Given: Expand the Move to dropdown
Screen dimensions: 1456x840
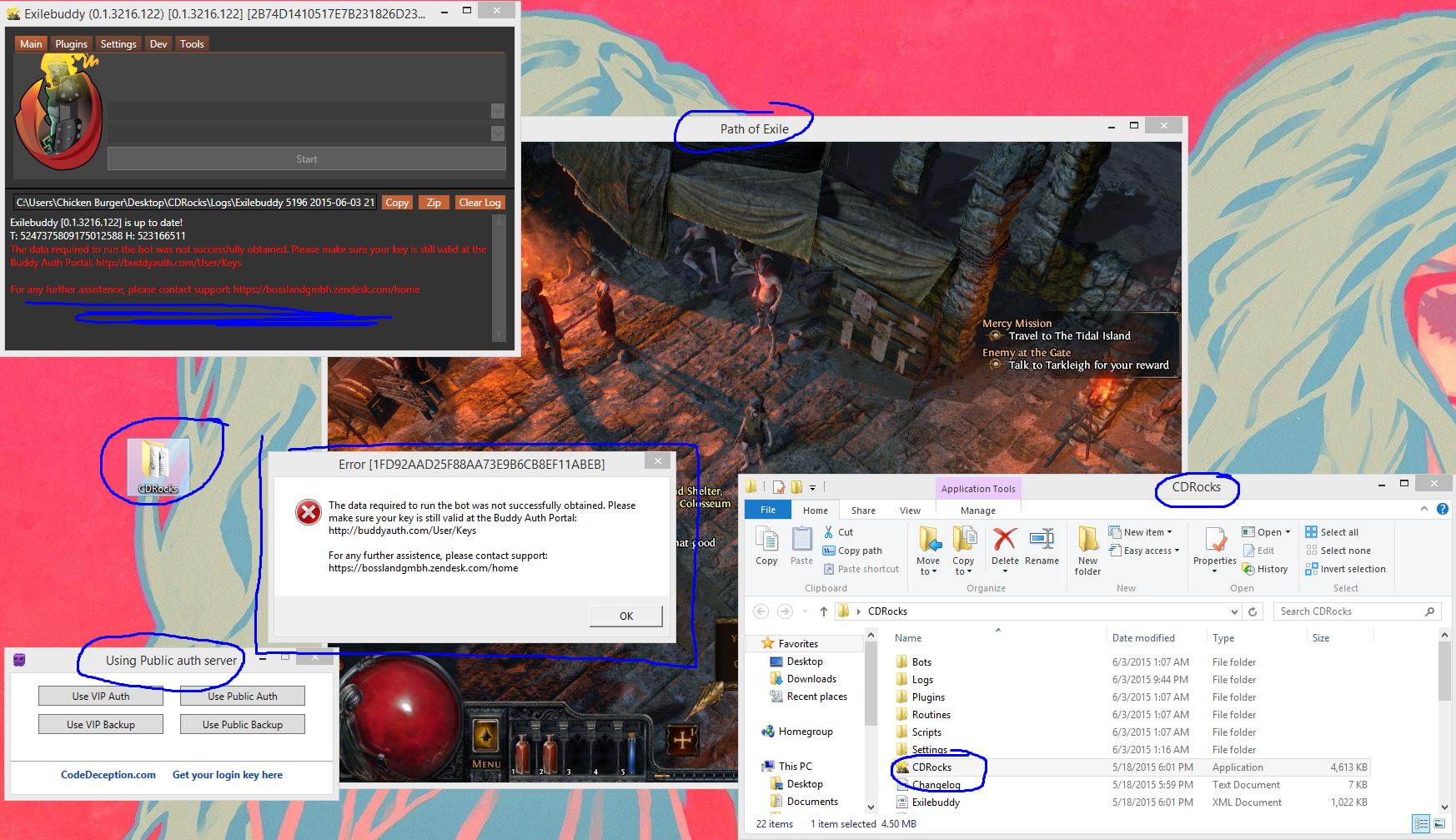Looking at the screenshot, I should (x=928, y=571).
